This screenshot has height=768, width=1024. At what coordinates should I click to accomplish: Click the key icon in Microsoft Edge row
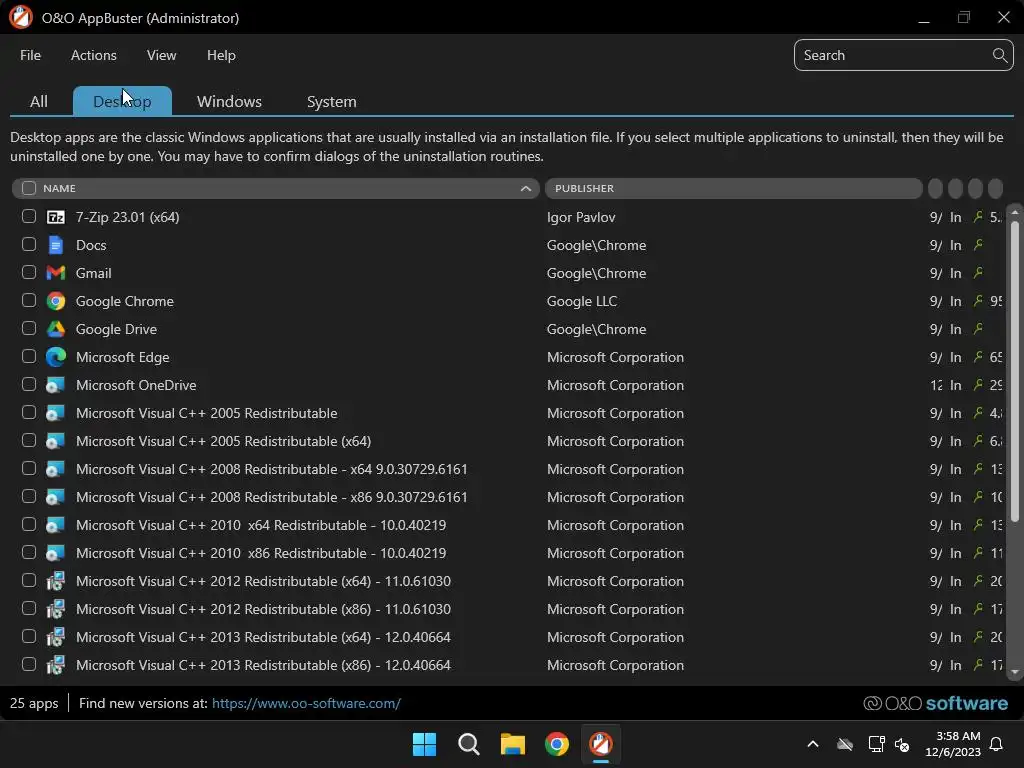[978, 357]
